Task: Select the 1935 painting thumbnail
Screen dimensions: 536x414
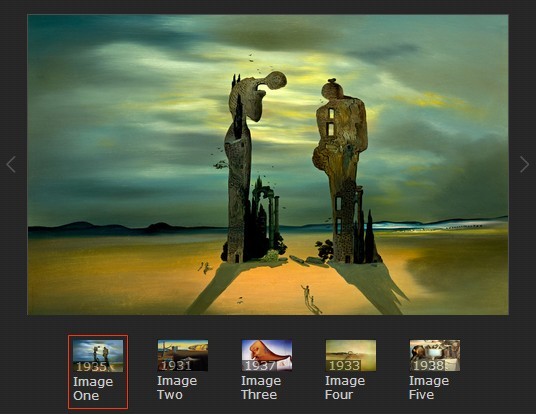Action: coord(98,355)
